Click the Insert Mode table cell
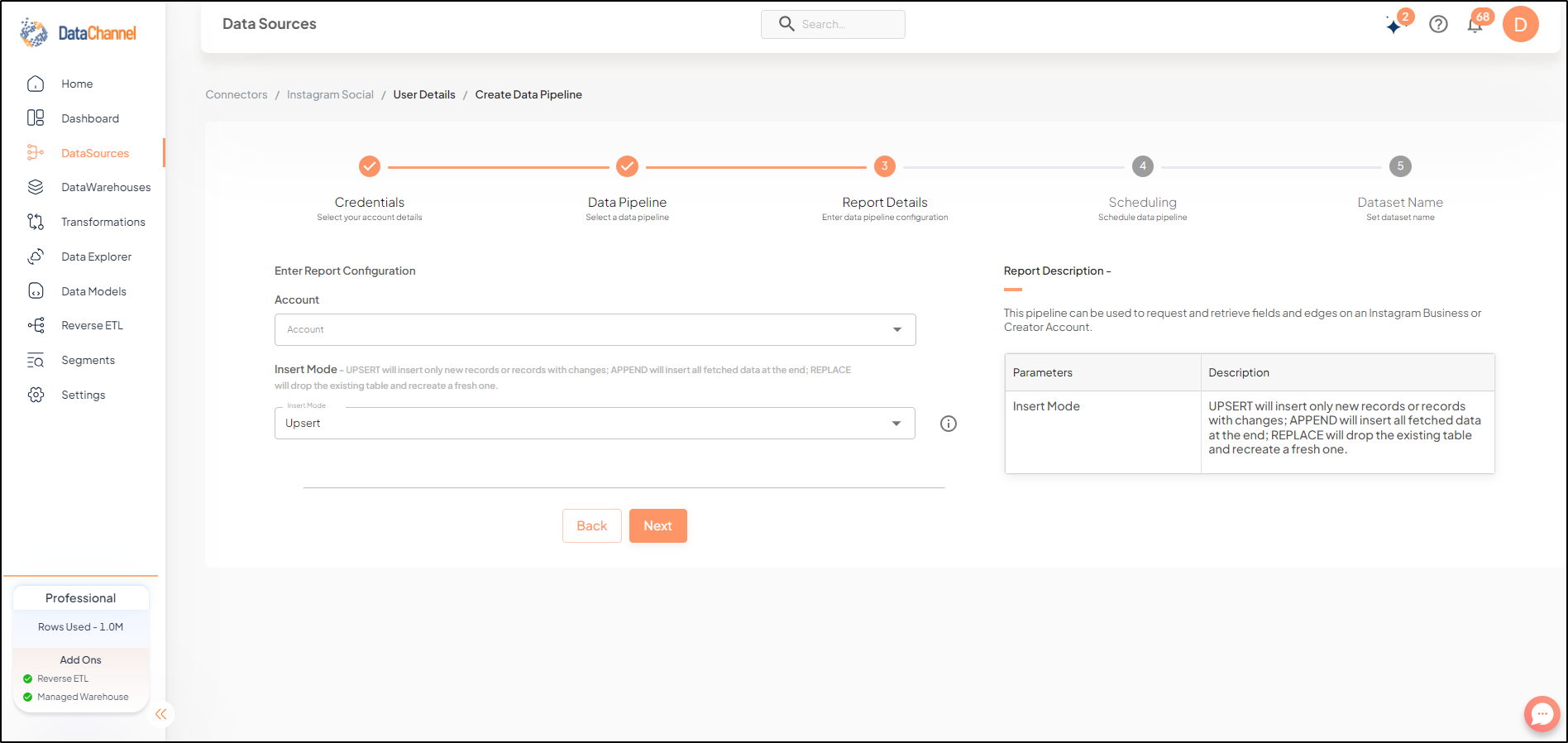The image size is (1568, 743). tap(1102, 432)
